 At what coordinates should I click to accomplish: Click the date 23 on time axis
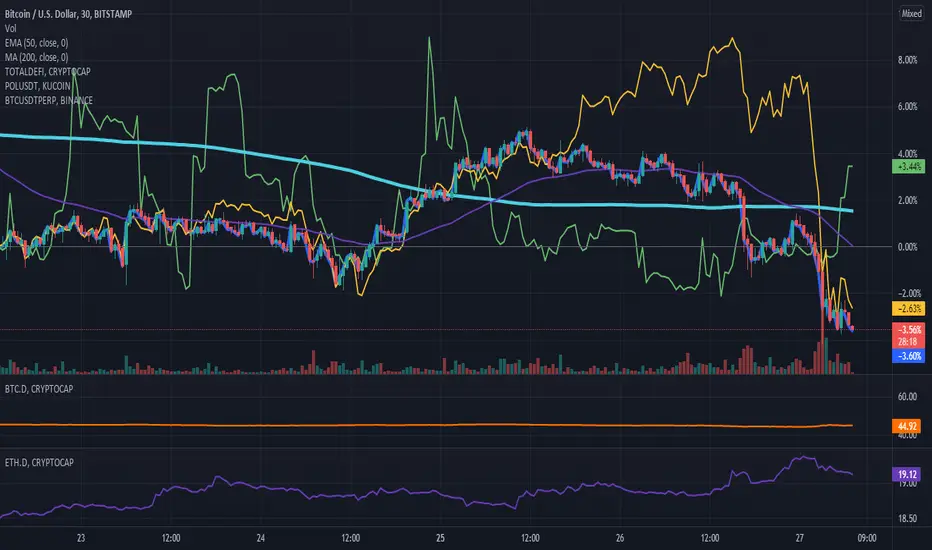click(x=81, y=538)
